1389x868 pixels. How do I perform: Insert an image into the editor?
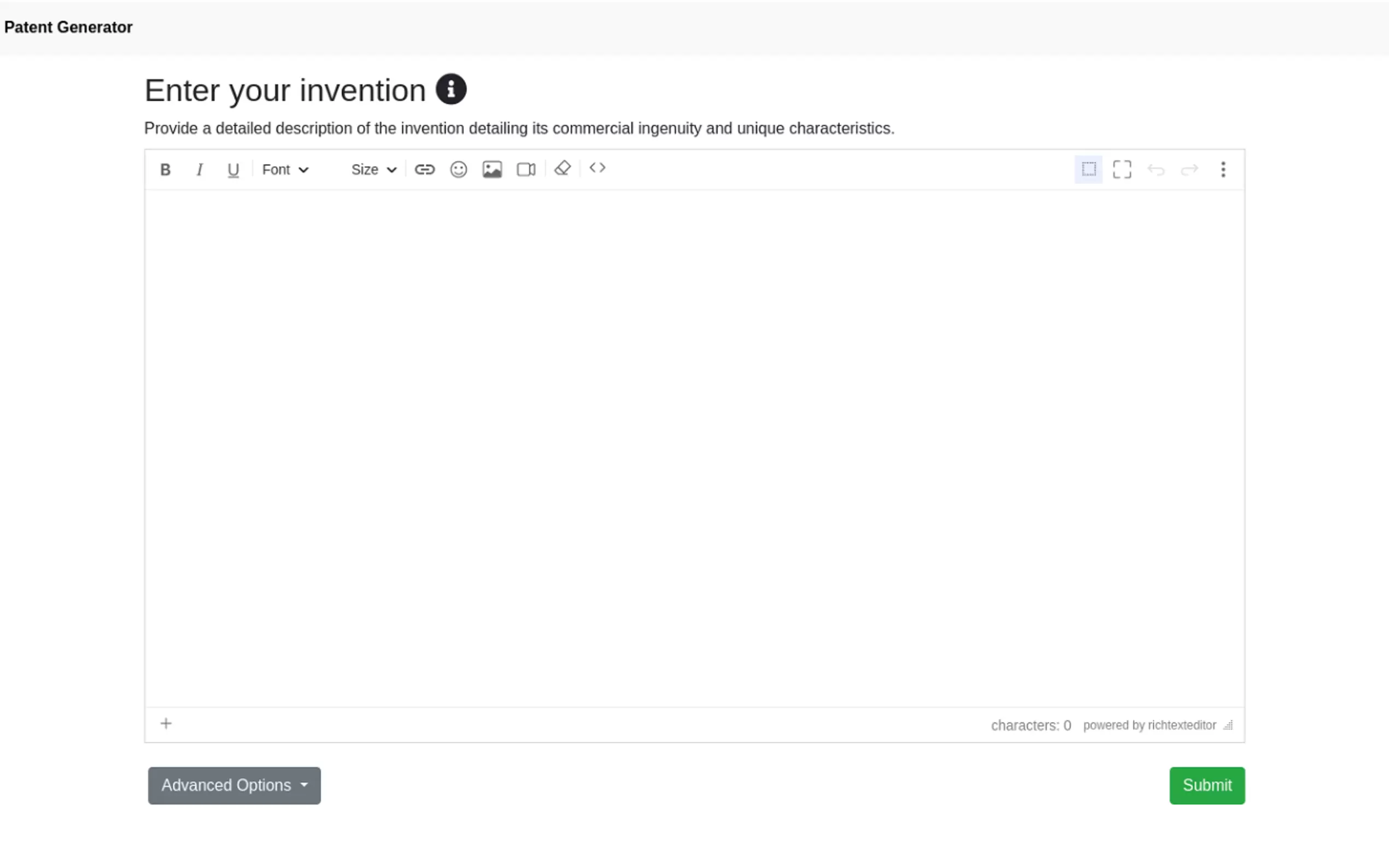coord(492,170)
